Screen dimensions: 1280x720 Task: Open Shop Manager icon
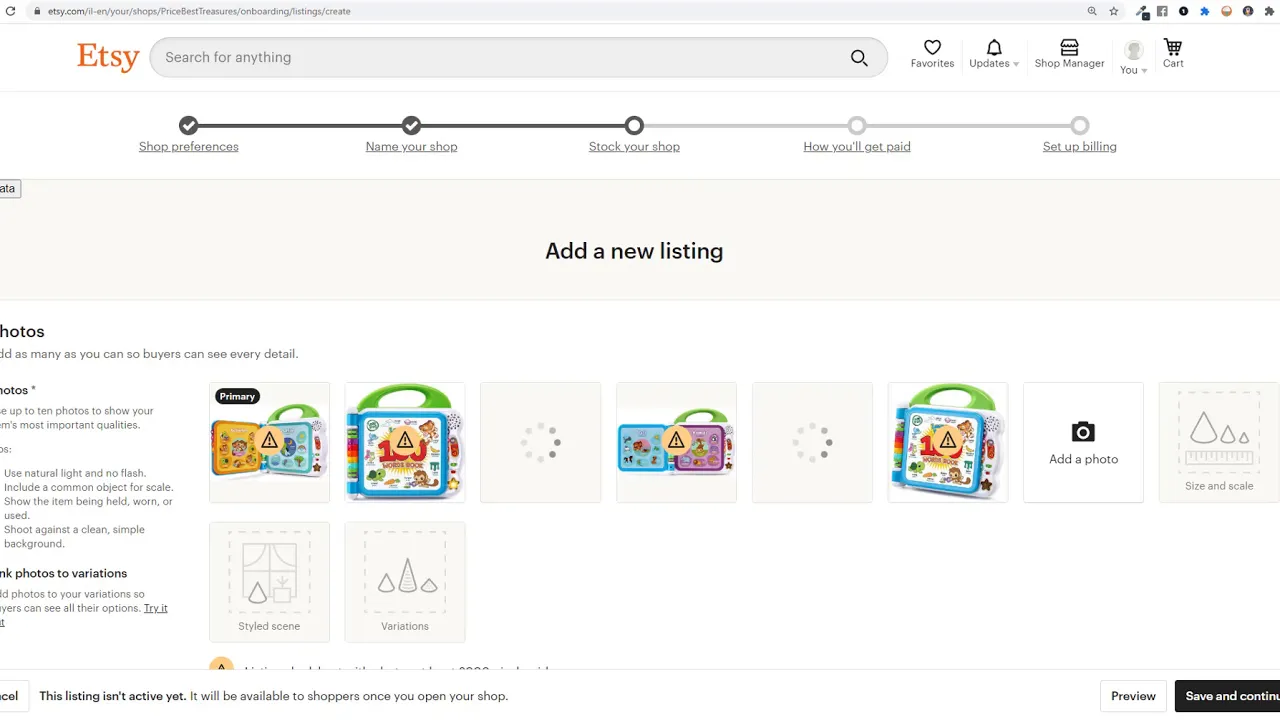coord(1069,47)
